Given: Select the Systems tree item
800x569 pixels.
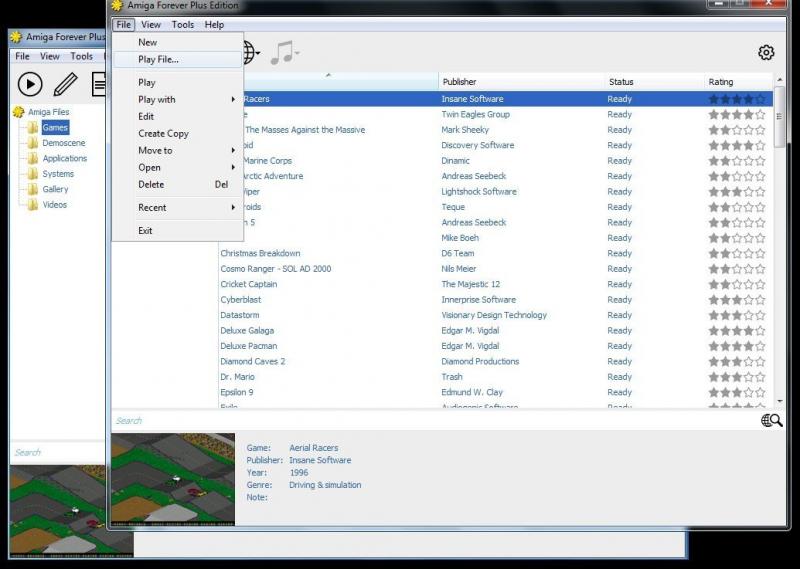Looking at the screenshot, I should pyautogui.click(x=58, y=174).
